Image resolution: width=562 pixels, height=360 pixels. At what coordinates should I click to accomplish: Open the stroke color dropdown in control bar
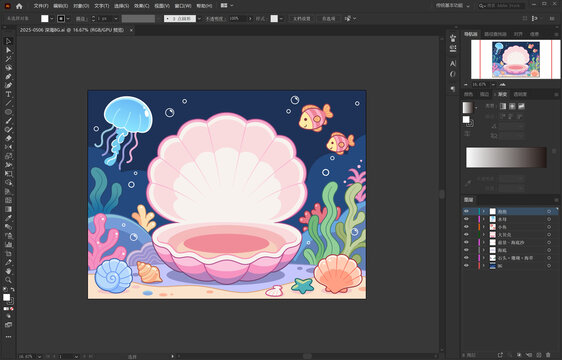point(68,19)
